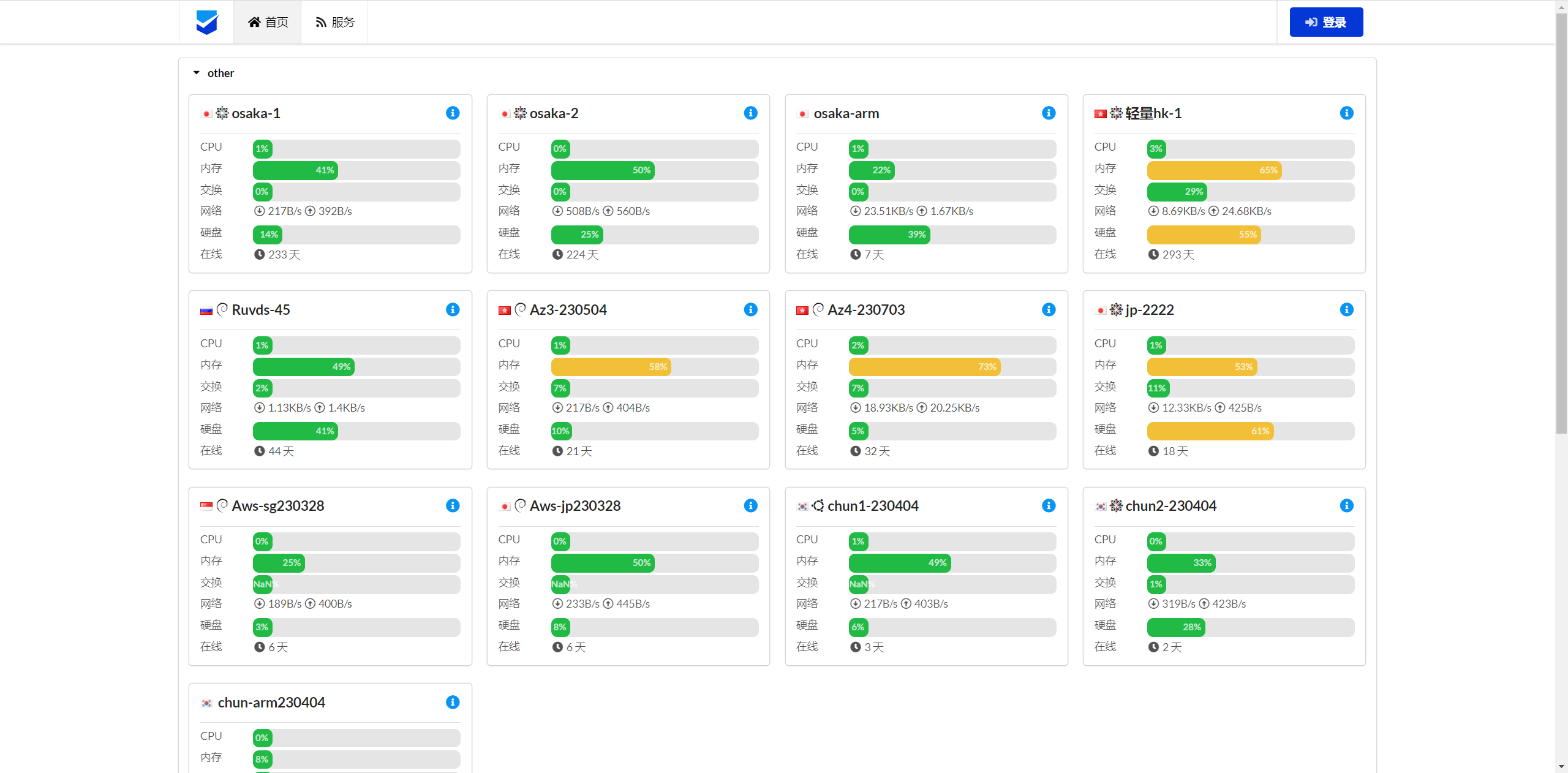View info for Az3-230504 server
Viewport: 1568px width, 773px height.
750,309
